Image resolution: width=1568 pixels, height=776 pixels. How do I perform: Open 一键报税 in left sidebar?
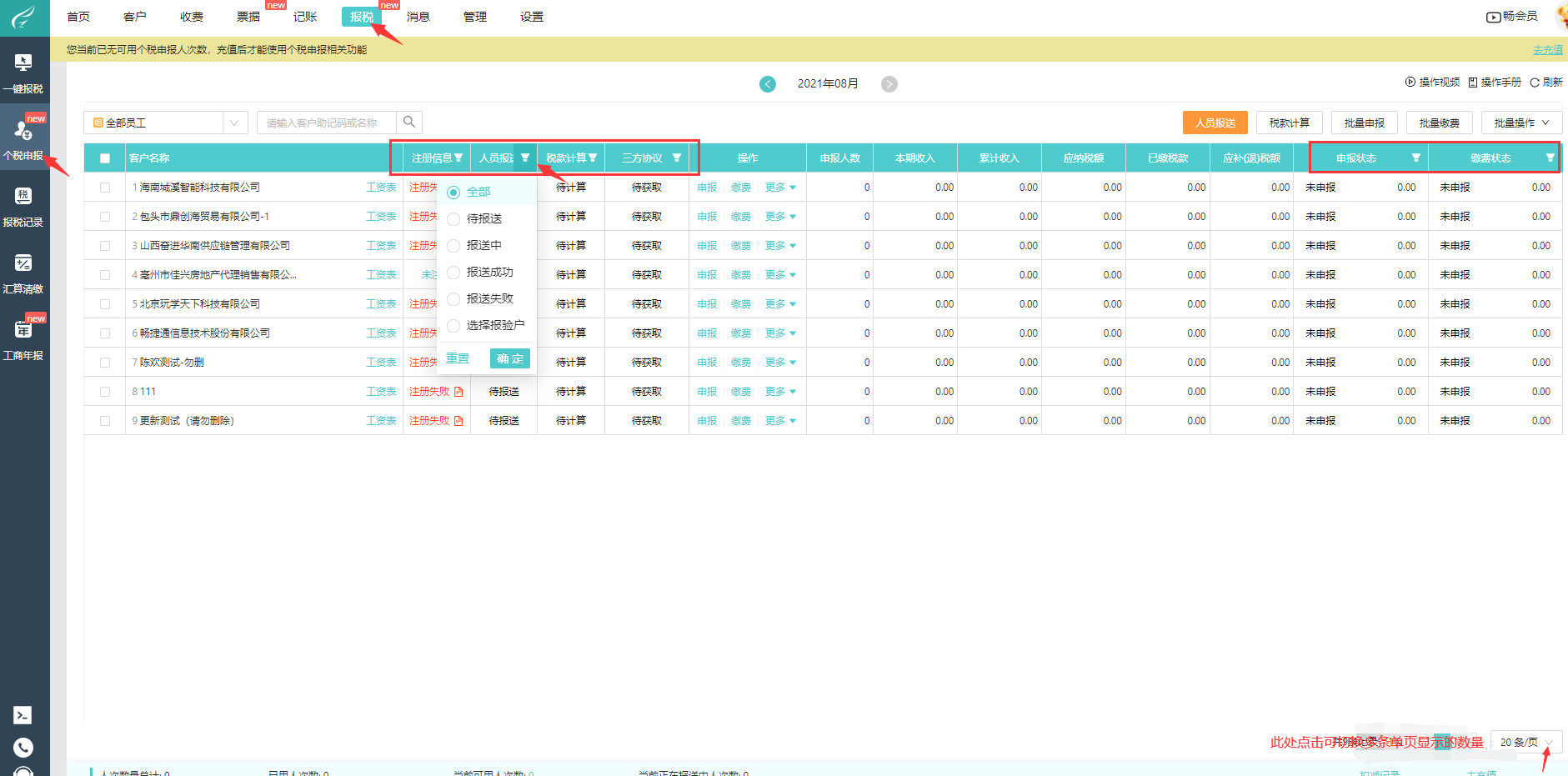tap(23, 73)
